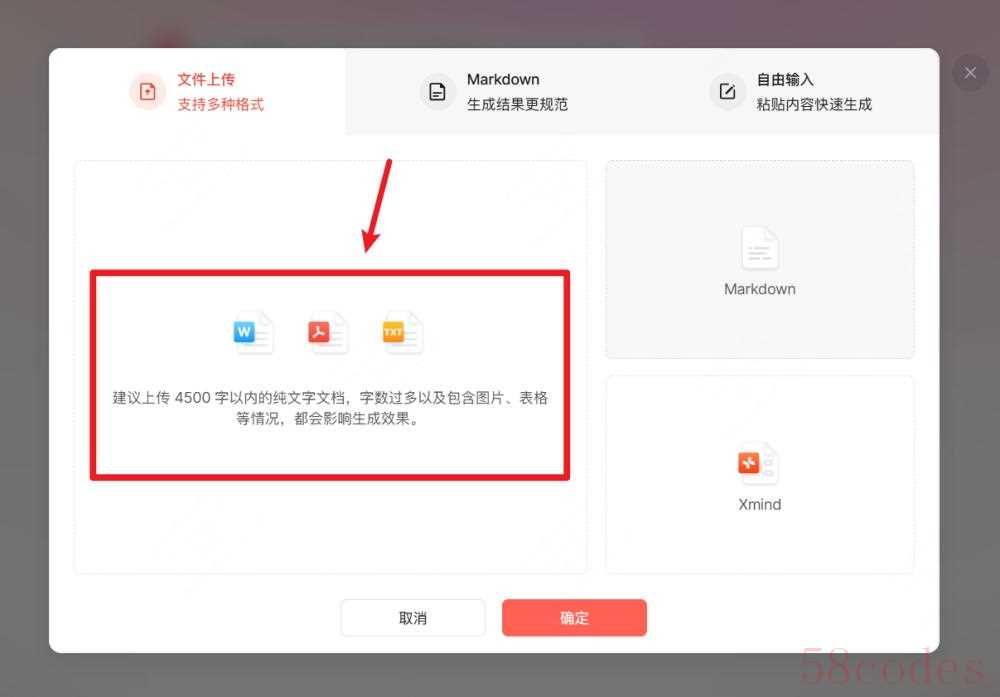The width and height of the screenshot is (1000, 697).
Task: Click the Markdown label under file icon
Action: pyautogui.click(x=760, y=289)
